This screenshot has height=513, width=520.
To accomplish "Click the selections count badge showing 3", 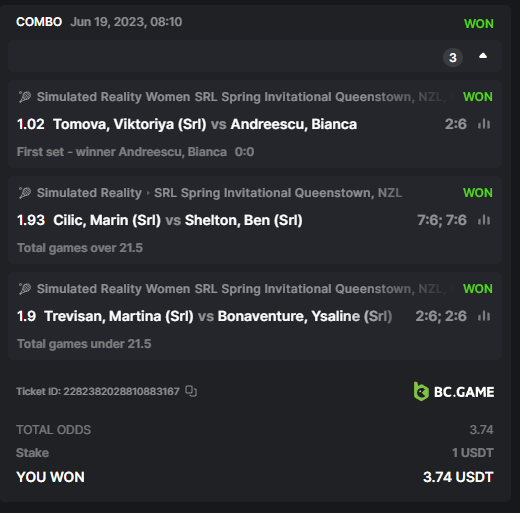I will click(x=453, y=58).
